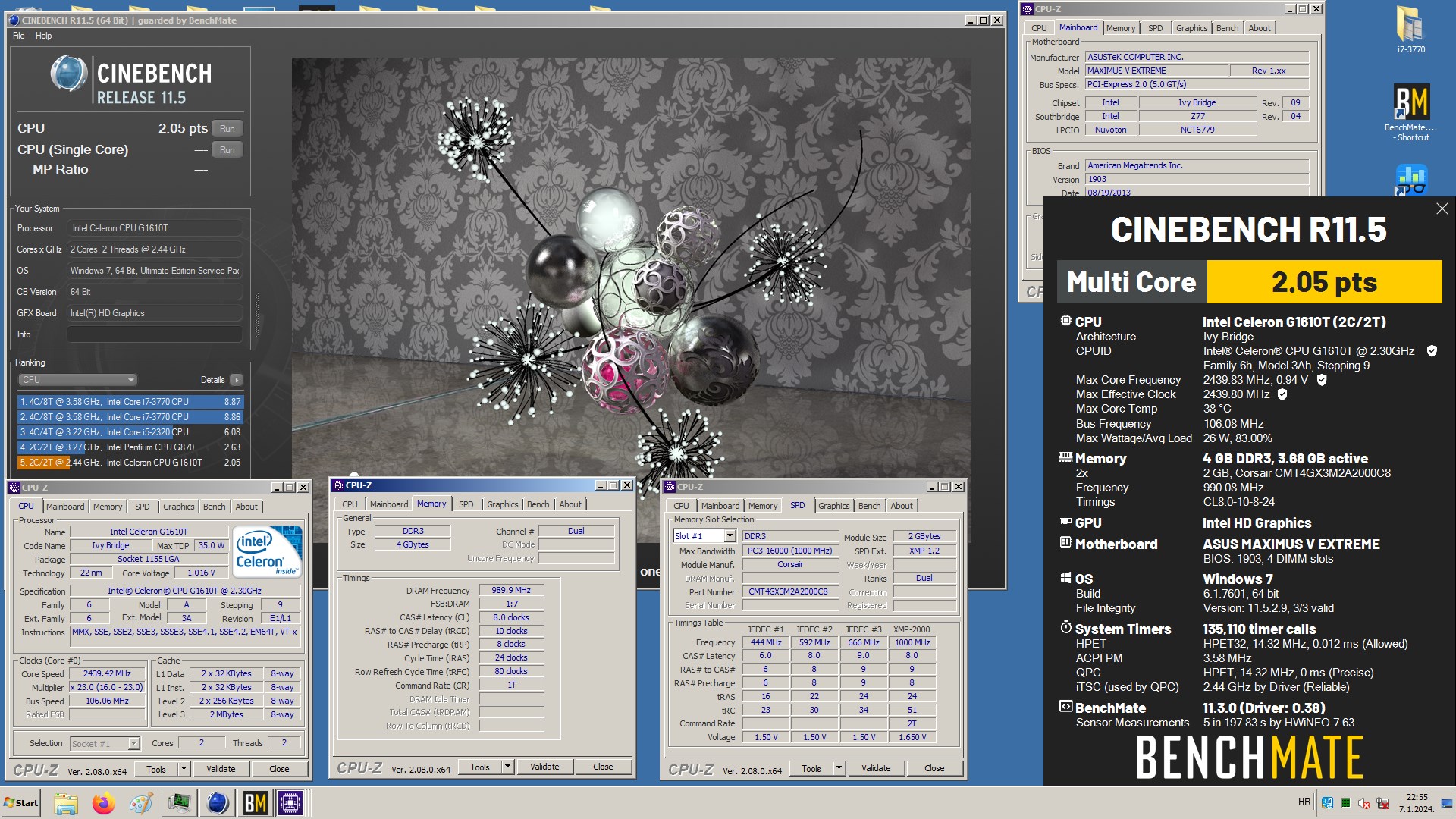This screenshot has height=819, width=1456.
Task: Click the MAXIMUS V EXTREME model field
Action: point(1156,71)
